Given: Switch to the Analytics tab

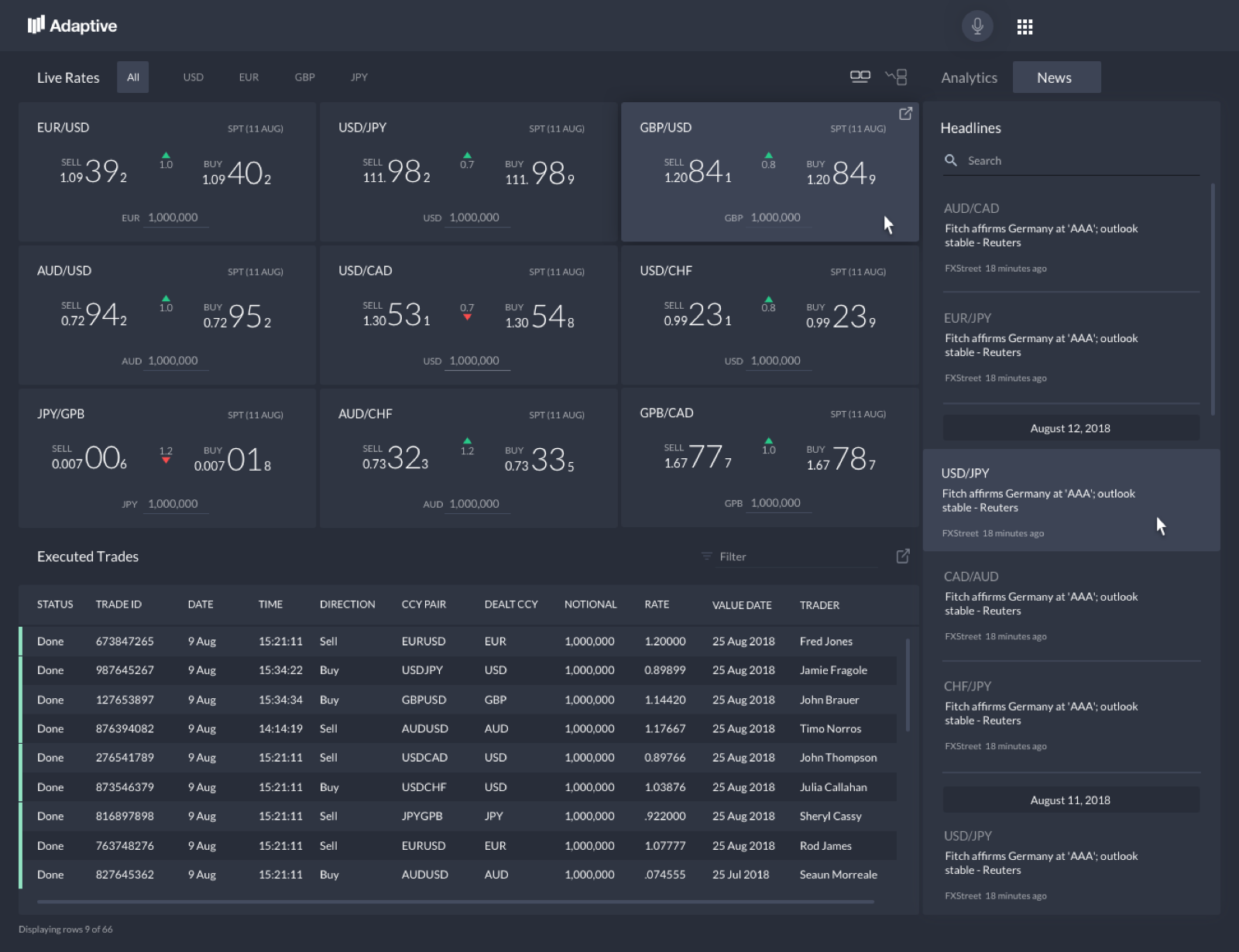Looking at the screenshot, I should click(x=968, y=77).
